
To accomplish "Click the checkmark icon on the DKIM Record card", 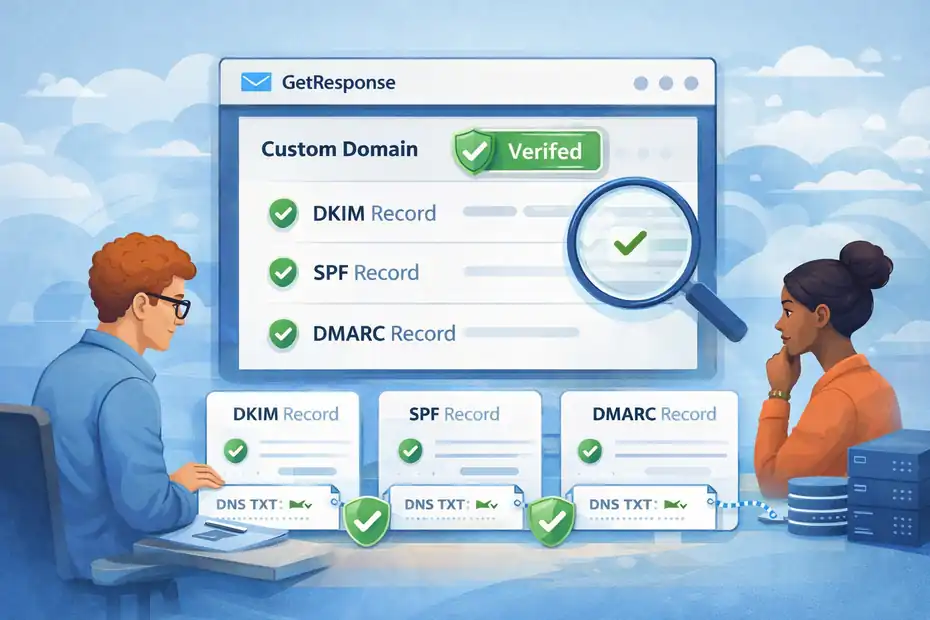I will click(x=237, y=451).
